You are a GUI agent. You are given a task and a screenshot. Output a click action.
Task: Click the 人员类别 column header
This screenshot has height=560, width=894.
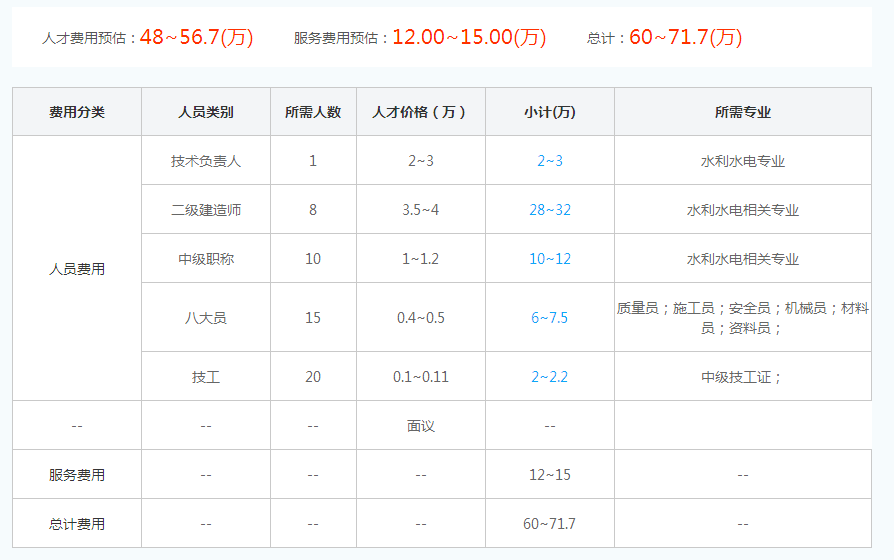(206, 112)
